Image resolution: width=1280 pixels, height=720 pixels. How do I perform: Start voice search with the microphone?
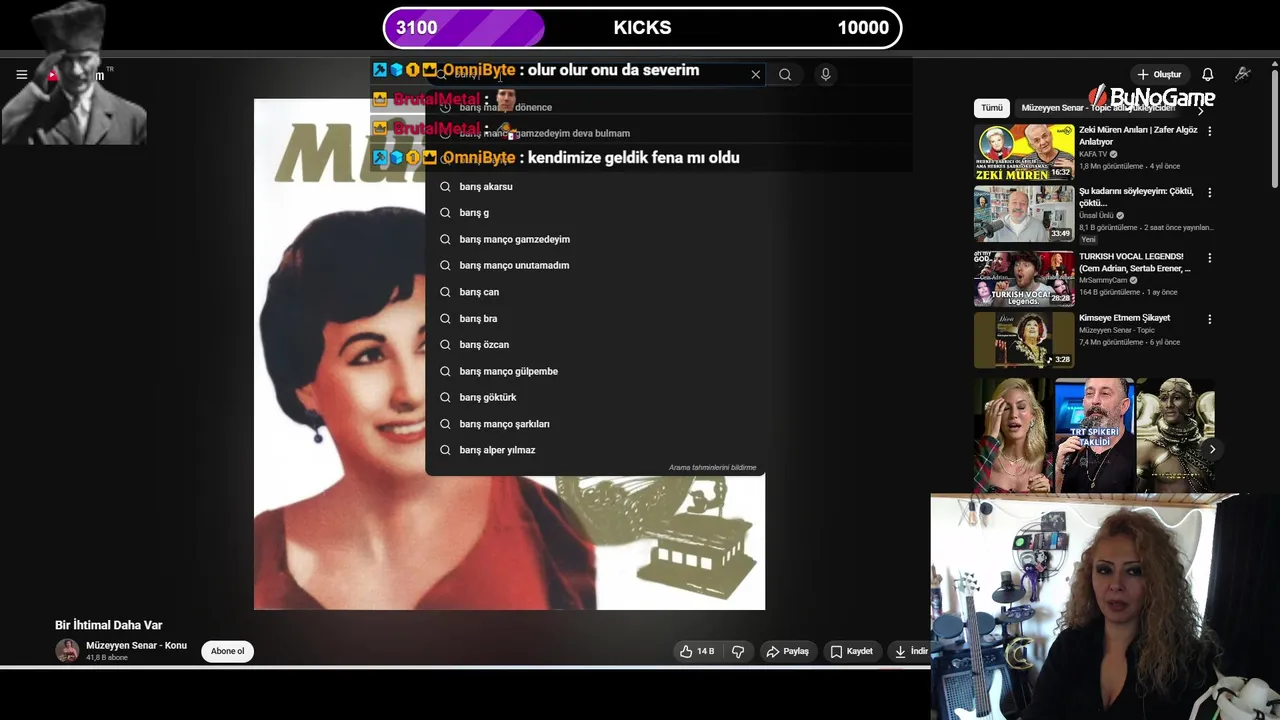825,74
